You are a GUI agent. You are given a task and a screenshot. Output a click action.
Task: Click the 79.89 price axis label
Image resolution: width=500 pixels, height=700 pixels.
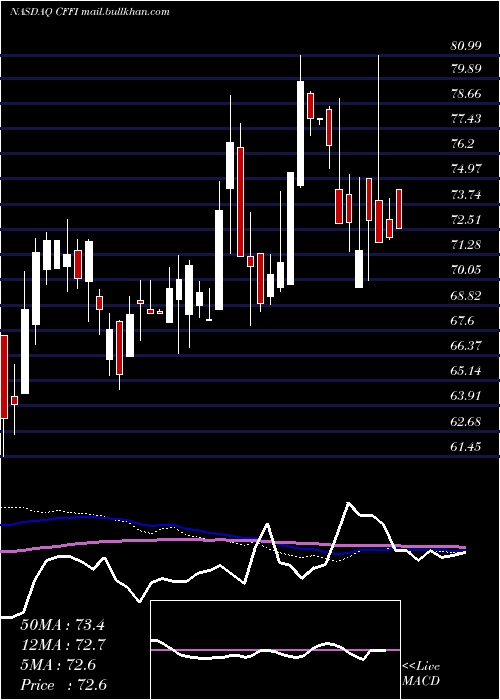[x=466, y=69]
